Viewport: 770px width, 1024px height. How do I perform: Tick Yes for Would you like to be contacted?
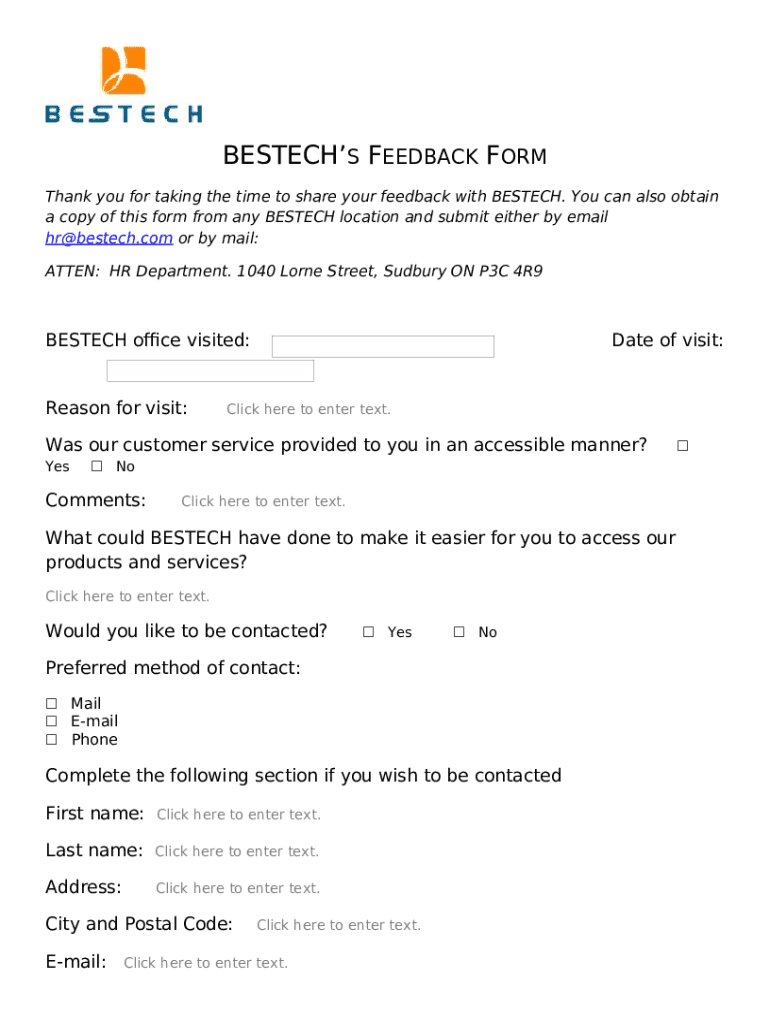pos(368,632)
